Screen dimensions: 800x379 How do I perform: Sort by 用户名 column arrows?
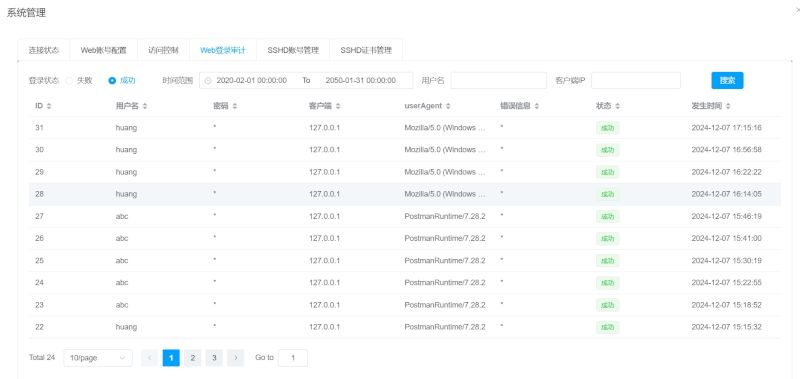(x=144, y=106)
